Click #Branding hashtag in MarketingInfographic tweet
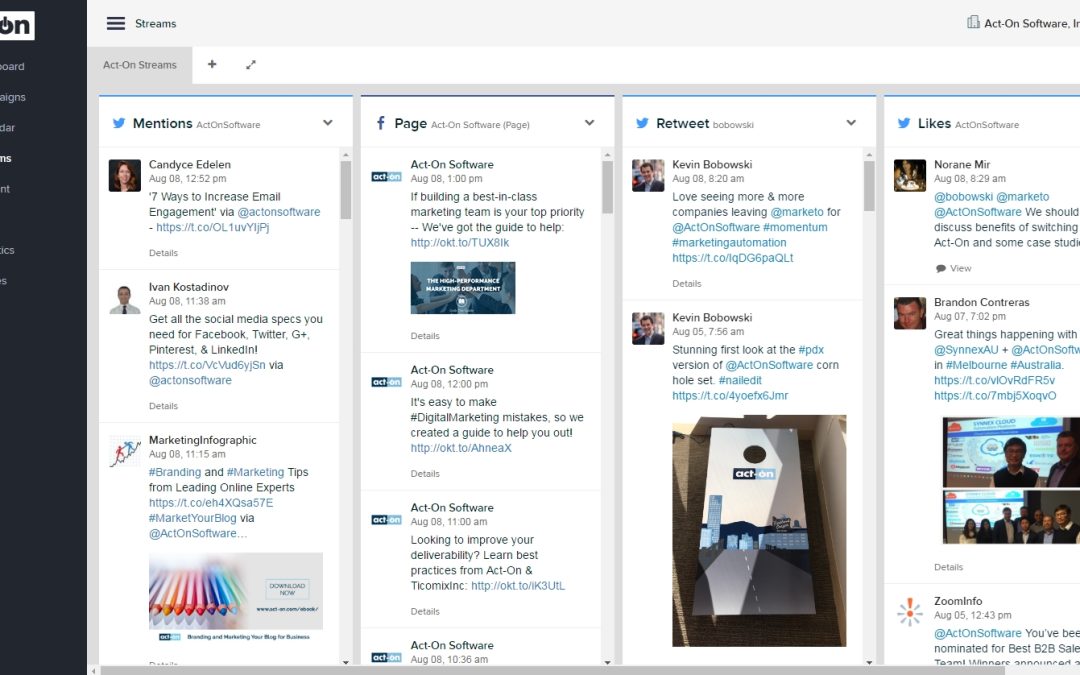 pos(175,472)
